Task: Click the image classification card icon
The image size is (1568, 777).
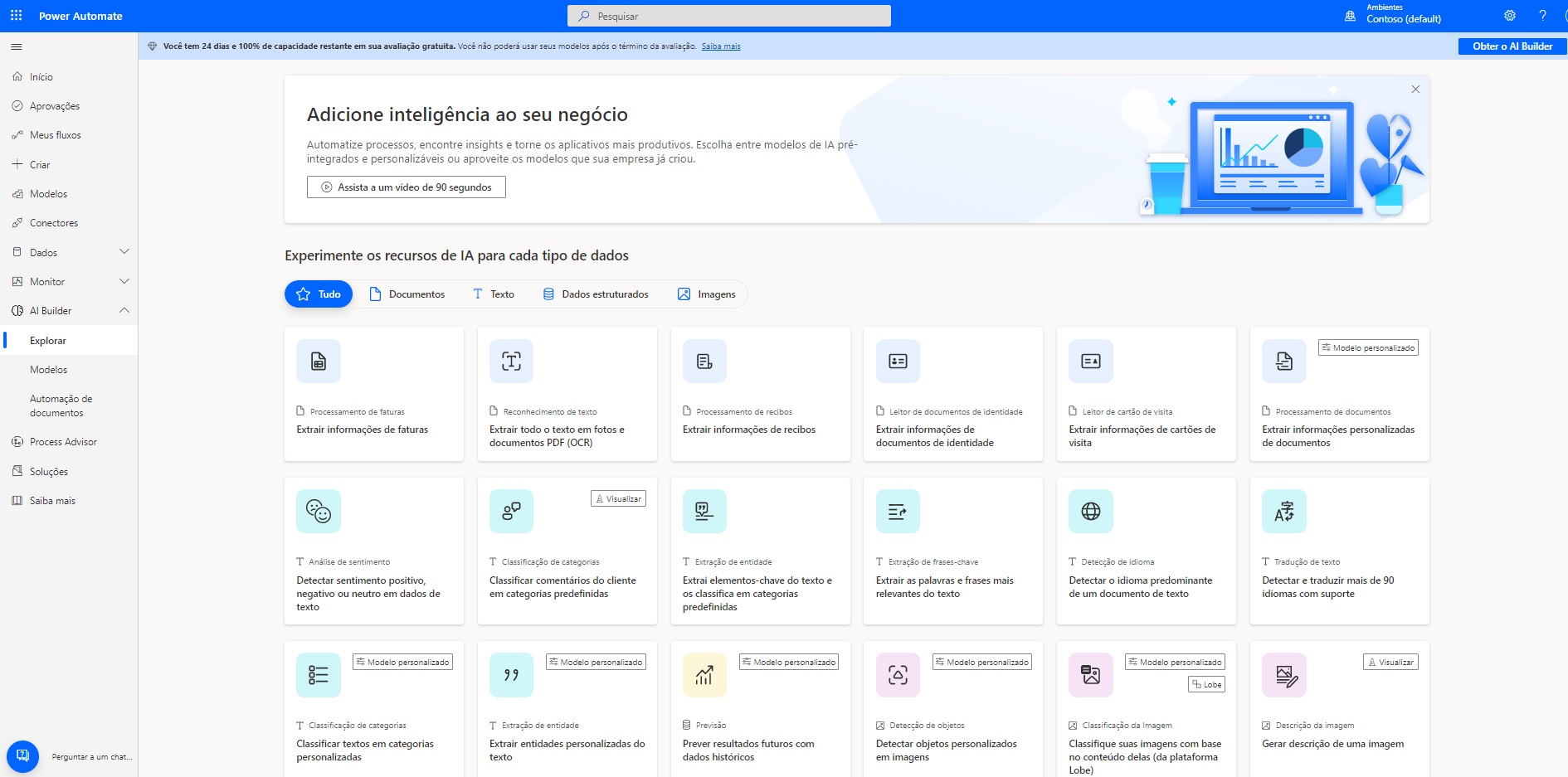Action: tap(1091, 674)
